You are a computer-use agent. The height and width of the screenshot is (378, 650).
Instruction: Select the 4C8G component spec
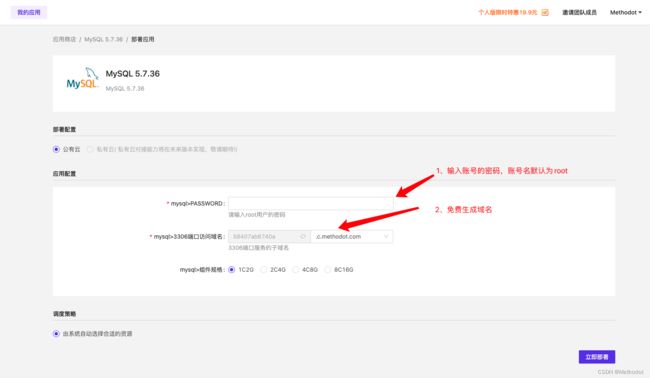point(296,270)
